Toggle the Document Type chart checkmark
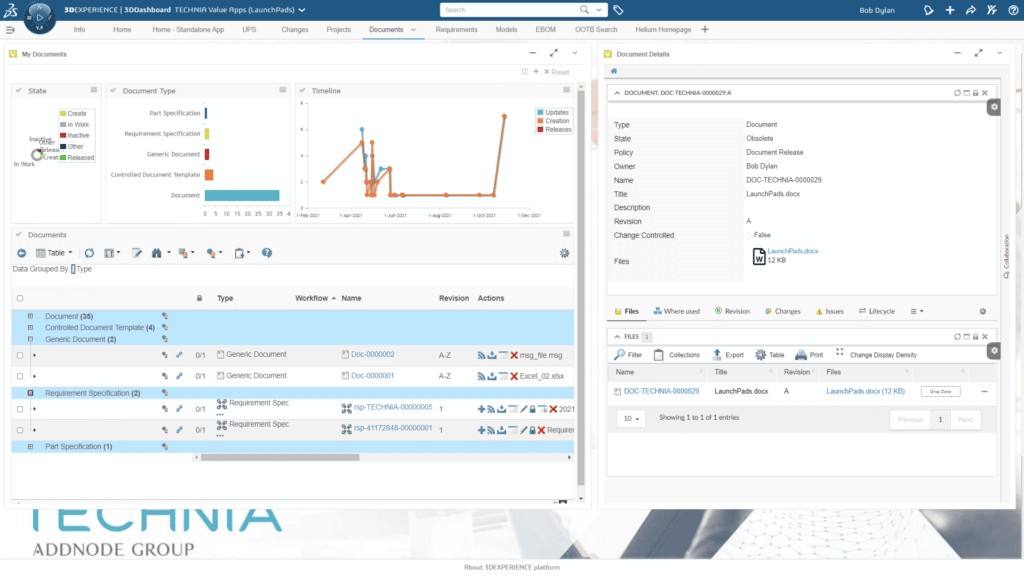 click(x=114, y=91)
